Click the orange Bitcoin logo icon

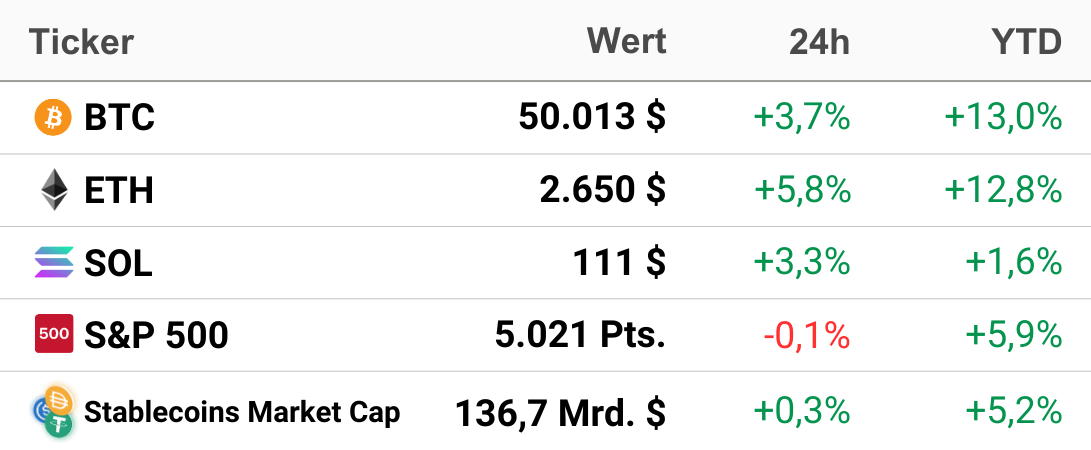tap(53, 117)
